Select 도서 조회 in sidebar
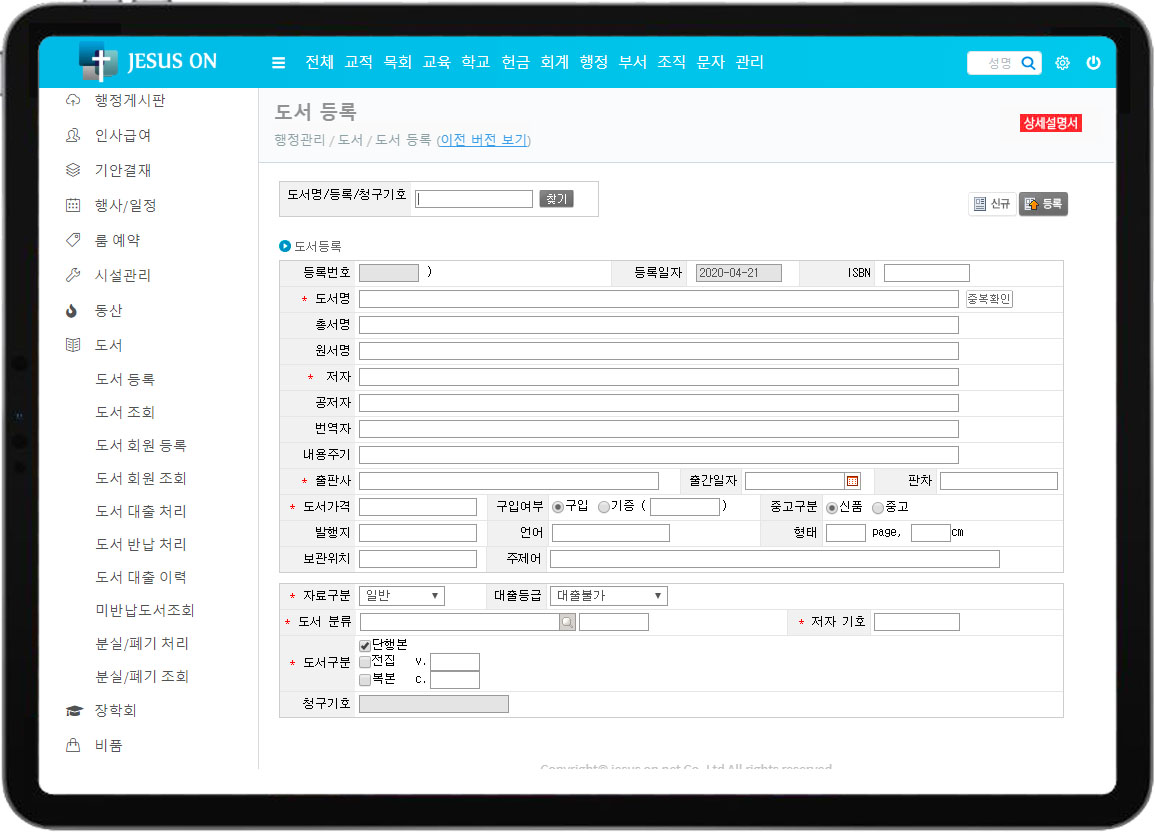The height and width of the screenshot is (832, 1155). coord(125,412)
